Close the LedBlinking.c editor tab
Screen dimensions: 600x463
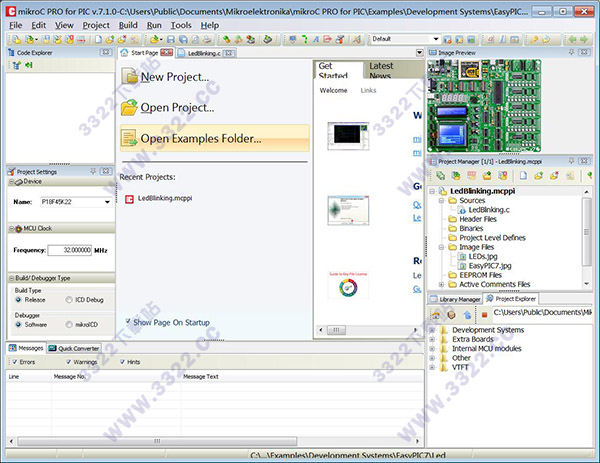coord(228,53)
